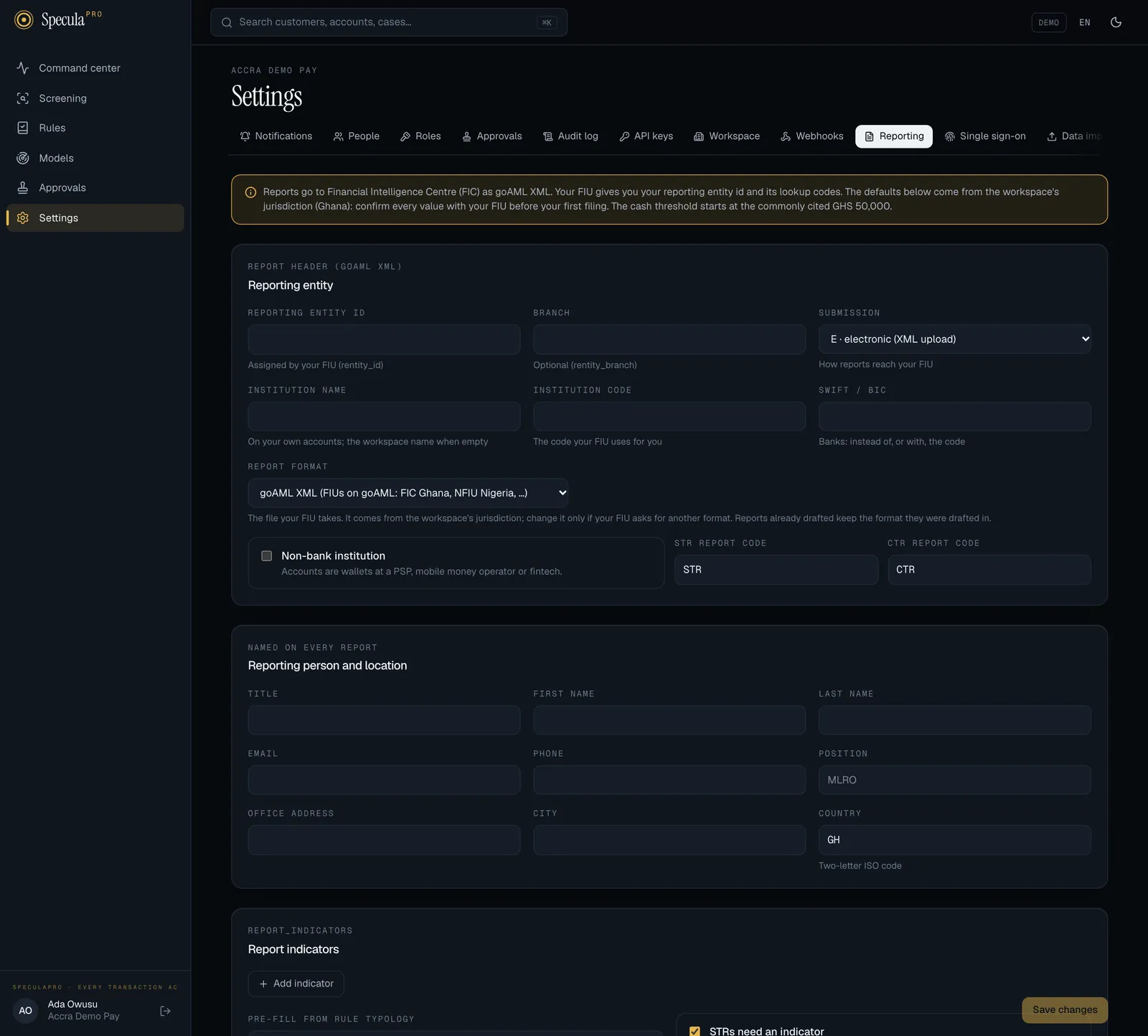
Task: Click the log out icon beside Ada Owusu
Action: (x=165, y=1011)
